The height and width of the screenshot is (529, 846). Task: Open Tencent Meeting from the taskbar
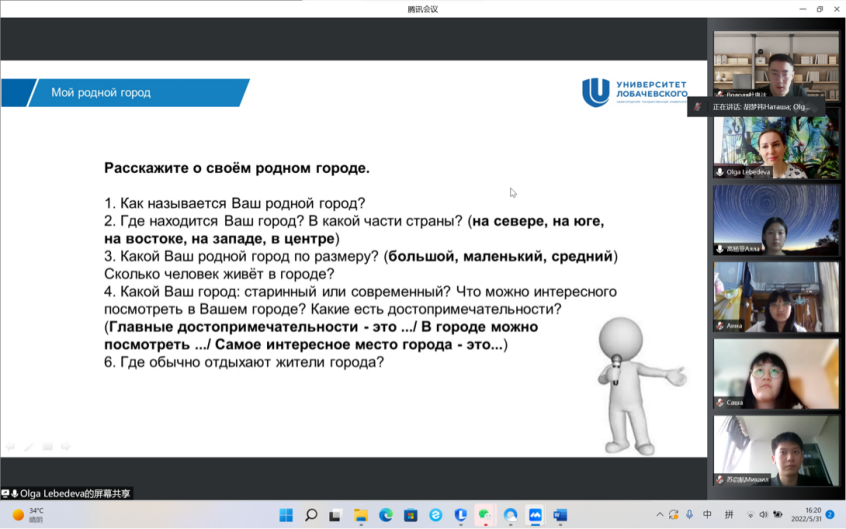tap(535, 515)
